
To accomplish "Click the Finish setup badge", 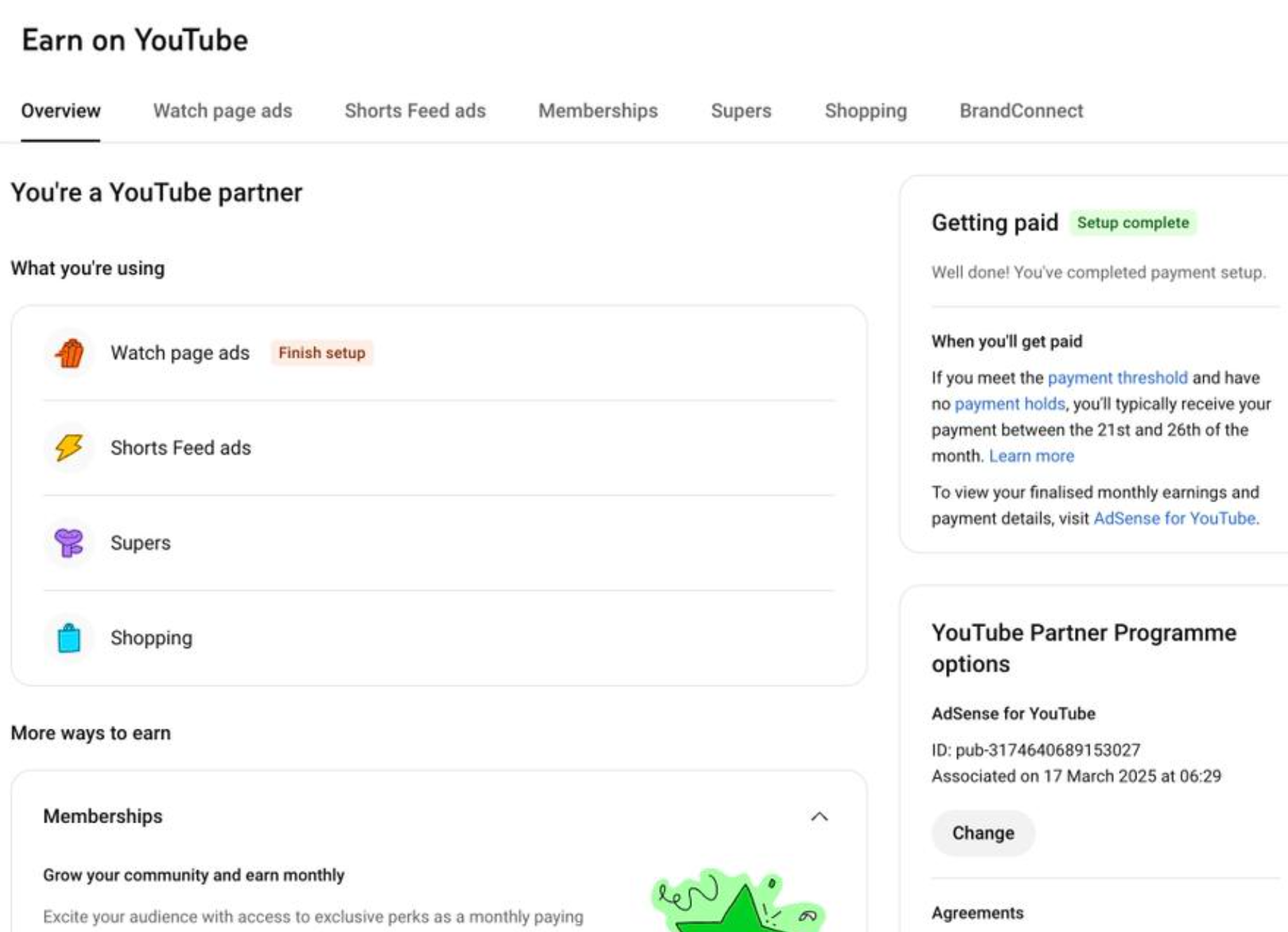I will coord(322,353).
